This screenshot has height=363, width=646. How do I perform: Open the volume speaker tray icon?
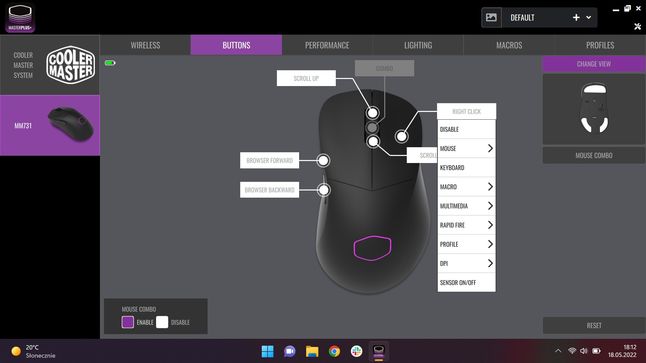pyautogui.click(x=584, y=351)
